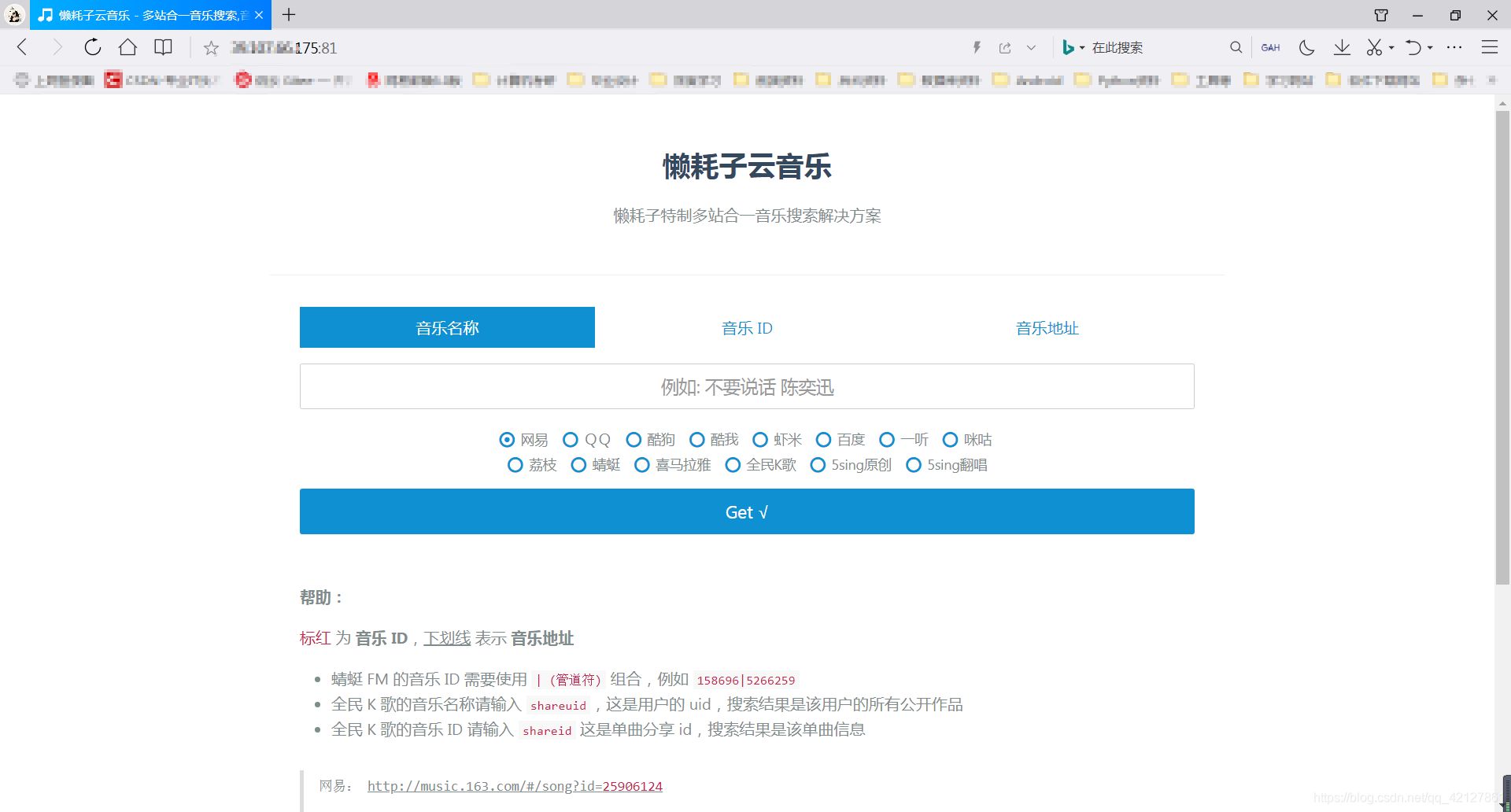
Task: Open the hamburger main menu
Action: (1489, 47)
